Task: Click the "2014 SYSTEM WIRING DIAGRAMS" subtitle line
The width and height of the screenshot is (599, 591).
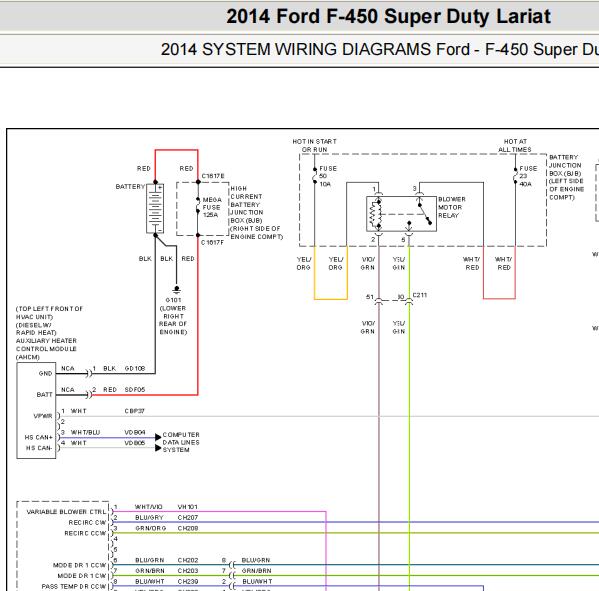Action: click(x=379, y=50)
